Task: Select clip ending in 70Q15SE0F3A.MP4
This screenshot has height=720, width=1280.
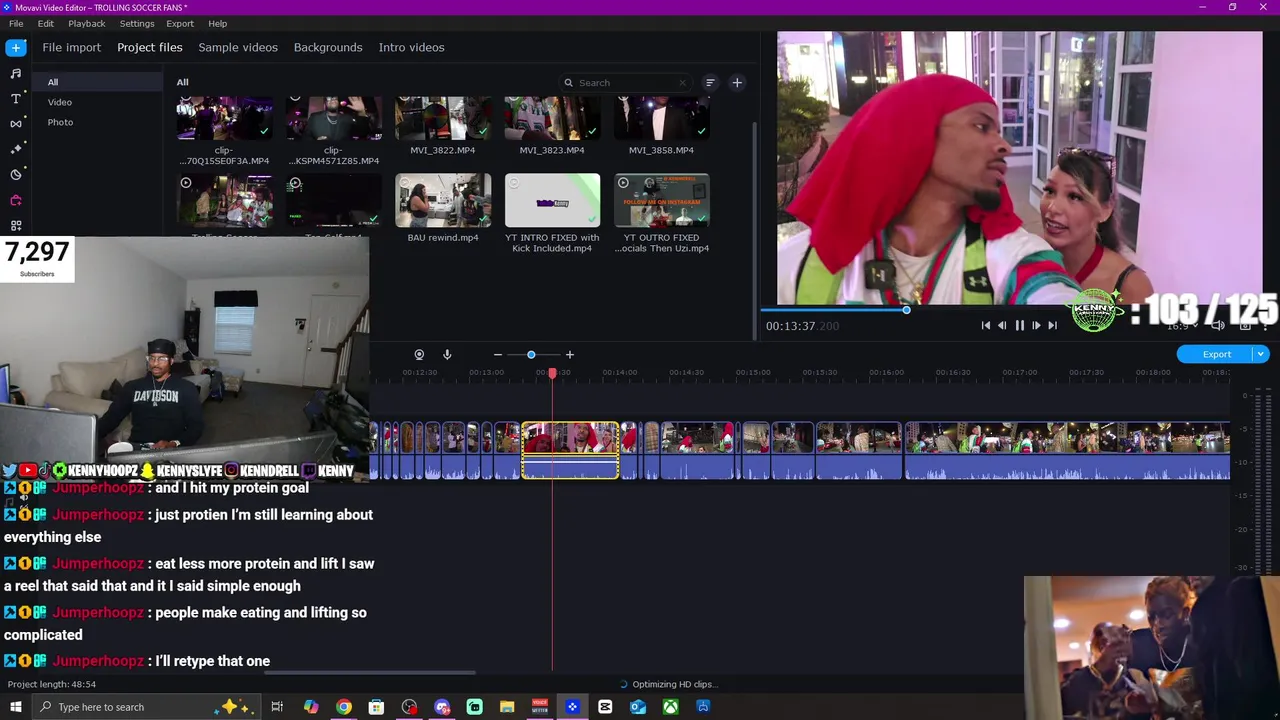Action: [224, 118]
